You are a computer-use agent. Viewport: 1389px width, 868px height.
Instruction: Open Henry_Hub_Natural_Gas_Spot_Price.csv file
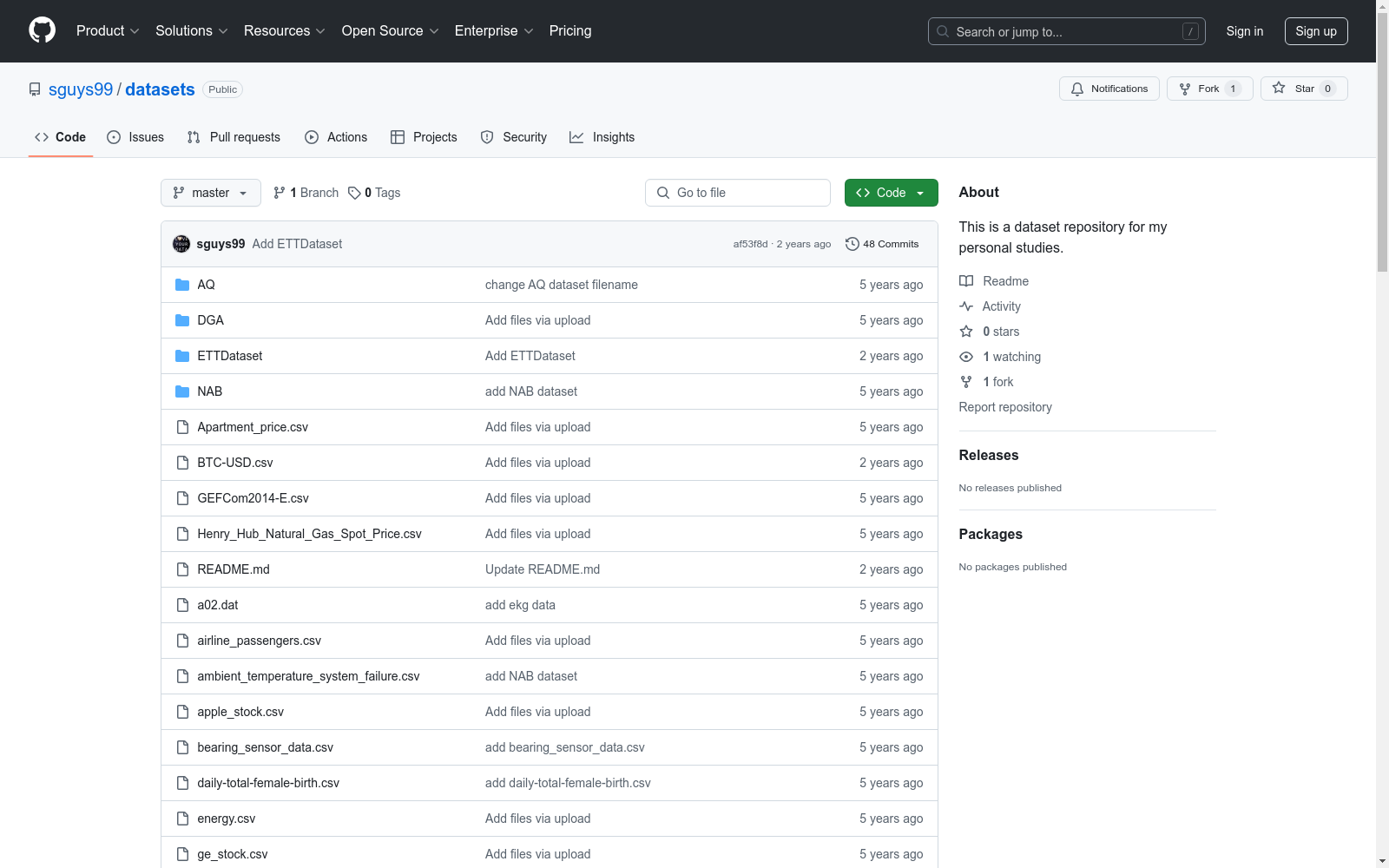tap(309, 534)
